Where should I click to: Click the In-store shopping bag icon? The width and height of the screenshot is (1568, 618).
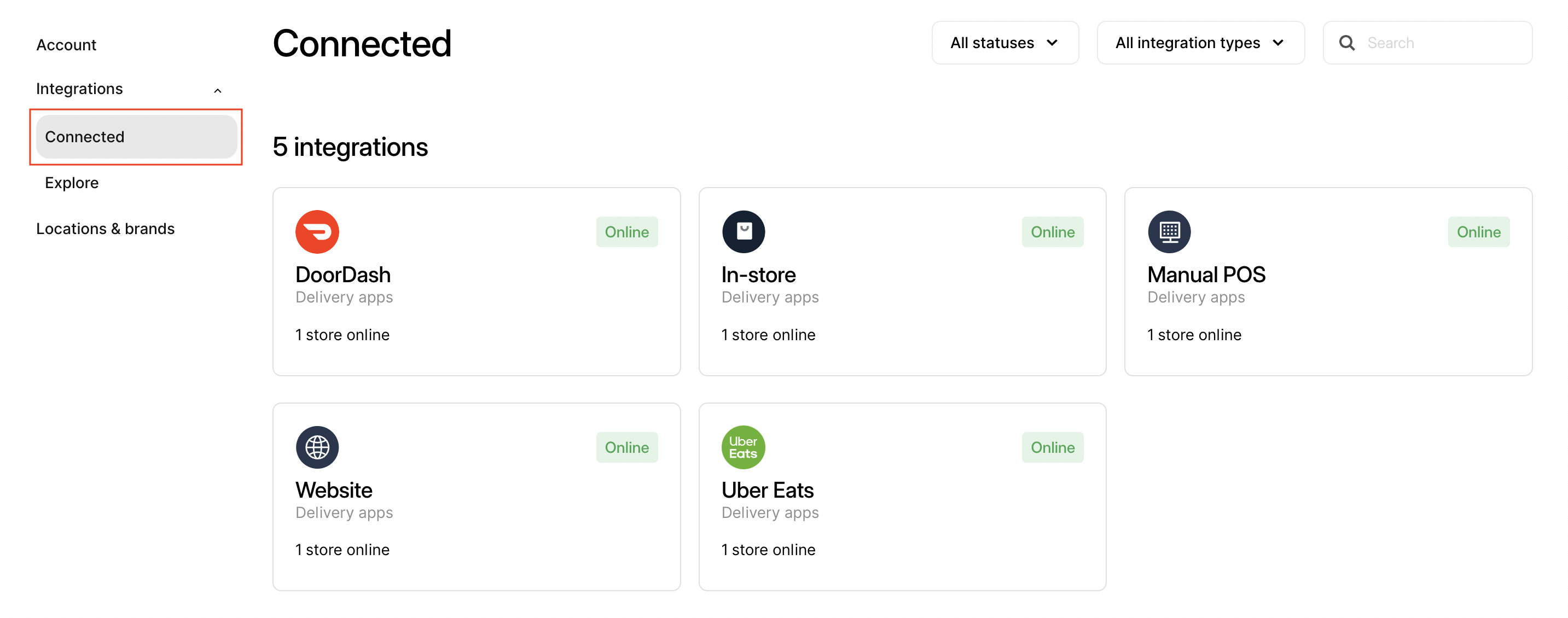(x=743, y=232)
